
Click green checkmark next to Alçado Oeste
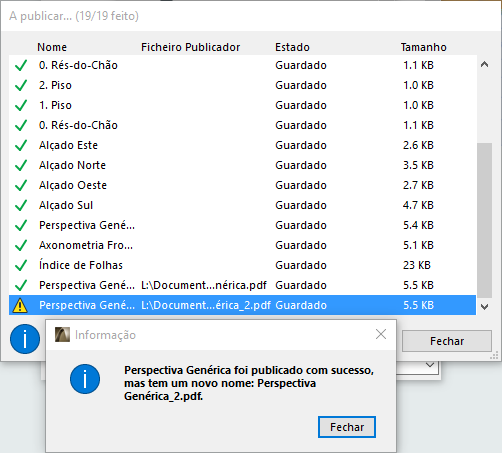click(x=21, y=185)
